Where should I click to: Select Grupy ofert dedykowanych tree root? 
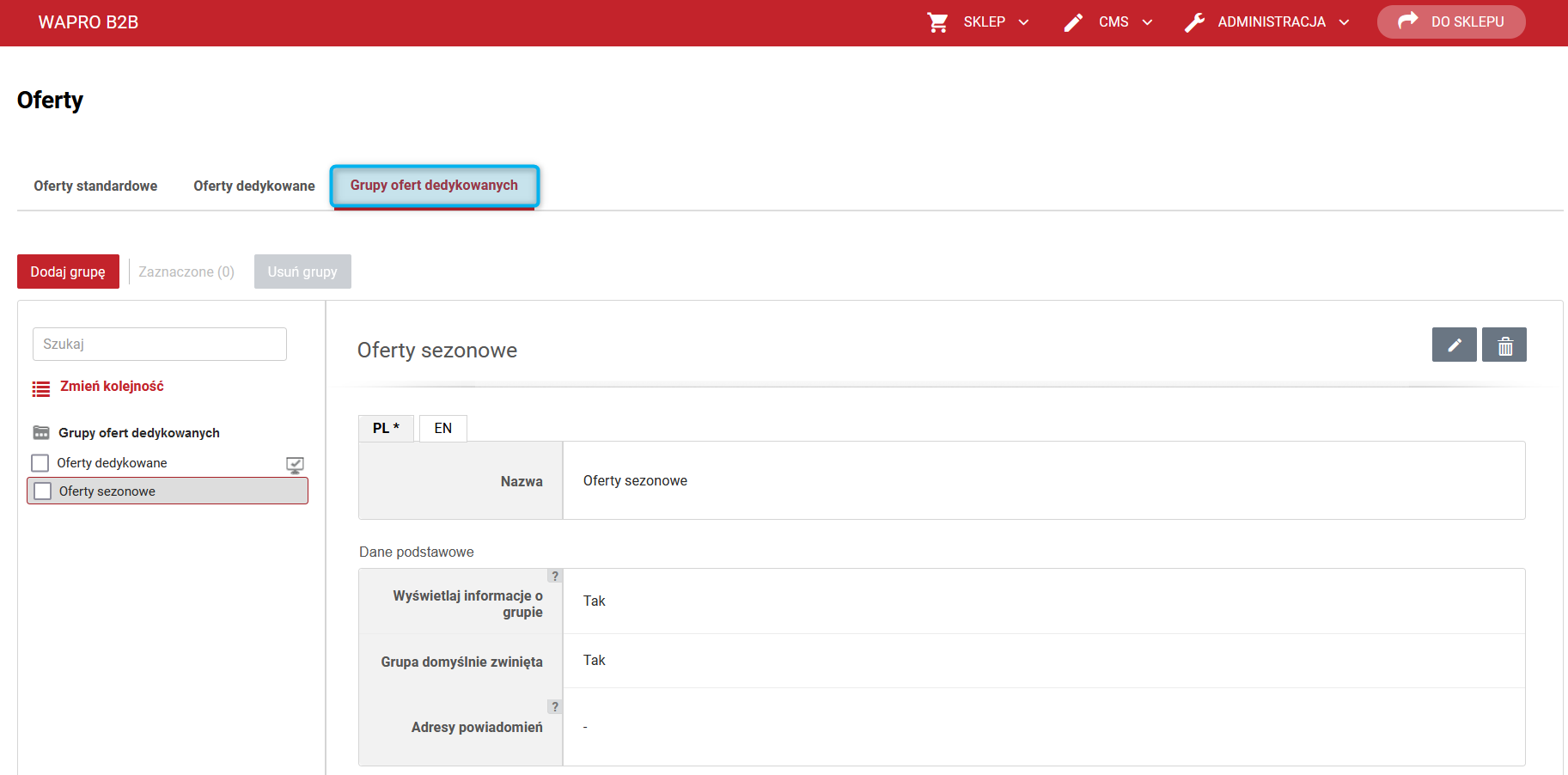click(x=139, y=433)
